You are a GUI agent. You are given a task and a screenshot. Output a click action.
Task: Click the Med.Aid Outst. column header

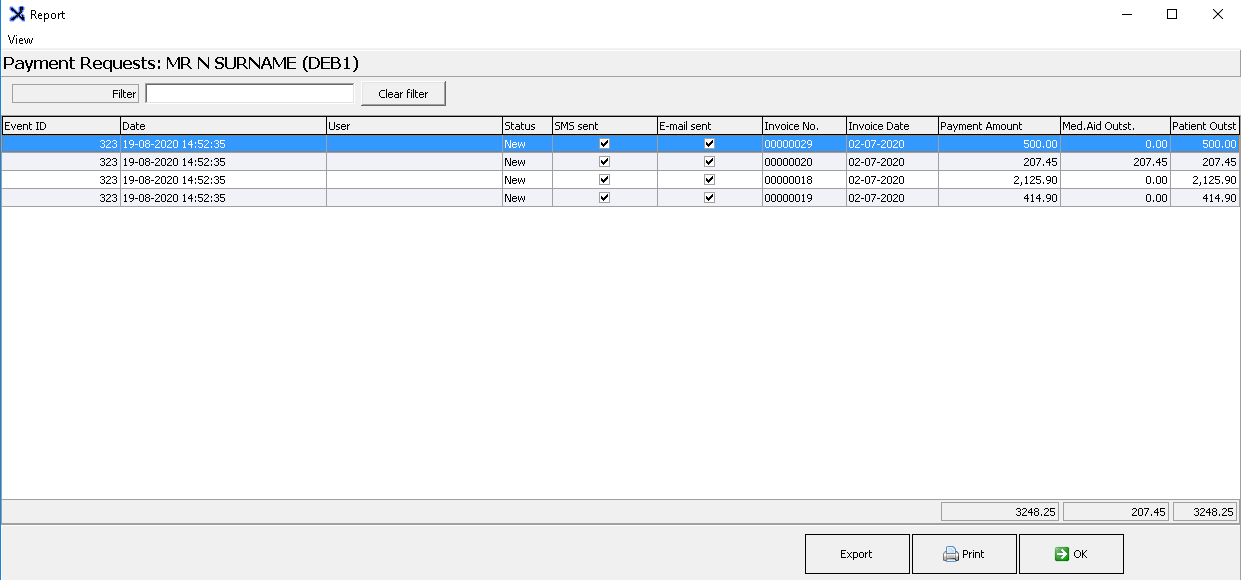coord(1114,126)
